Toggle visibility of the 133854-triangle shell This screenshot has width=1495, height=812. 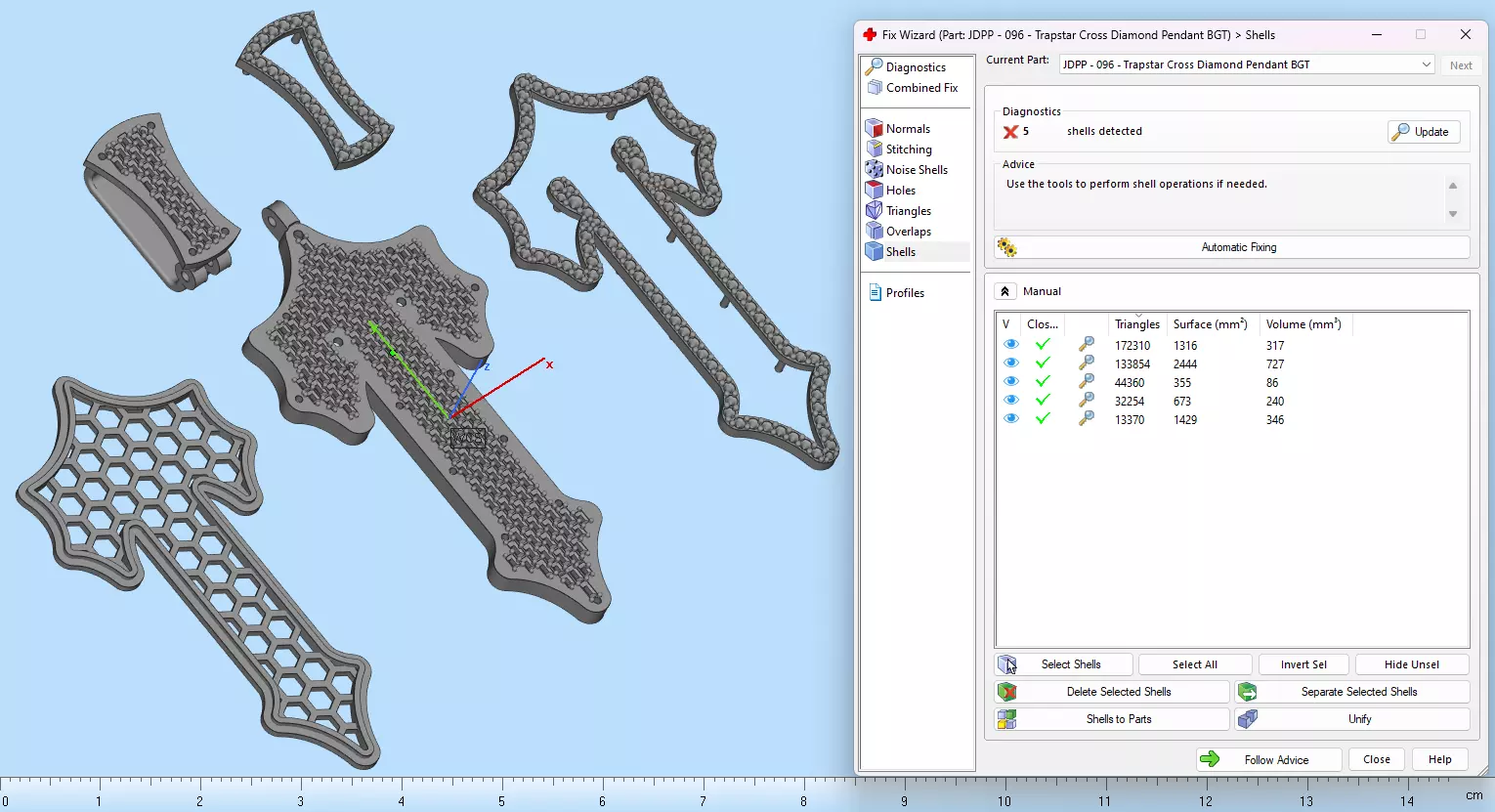point(1010,363)
